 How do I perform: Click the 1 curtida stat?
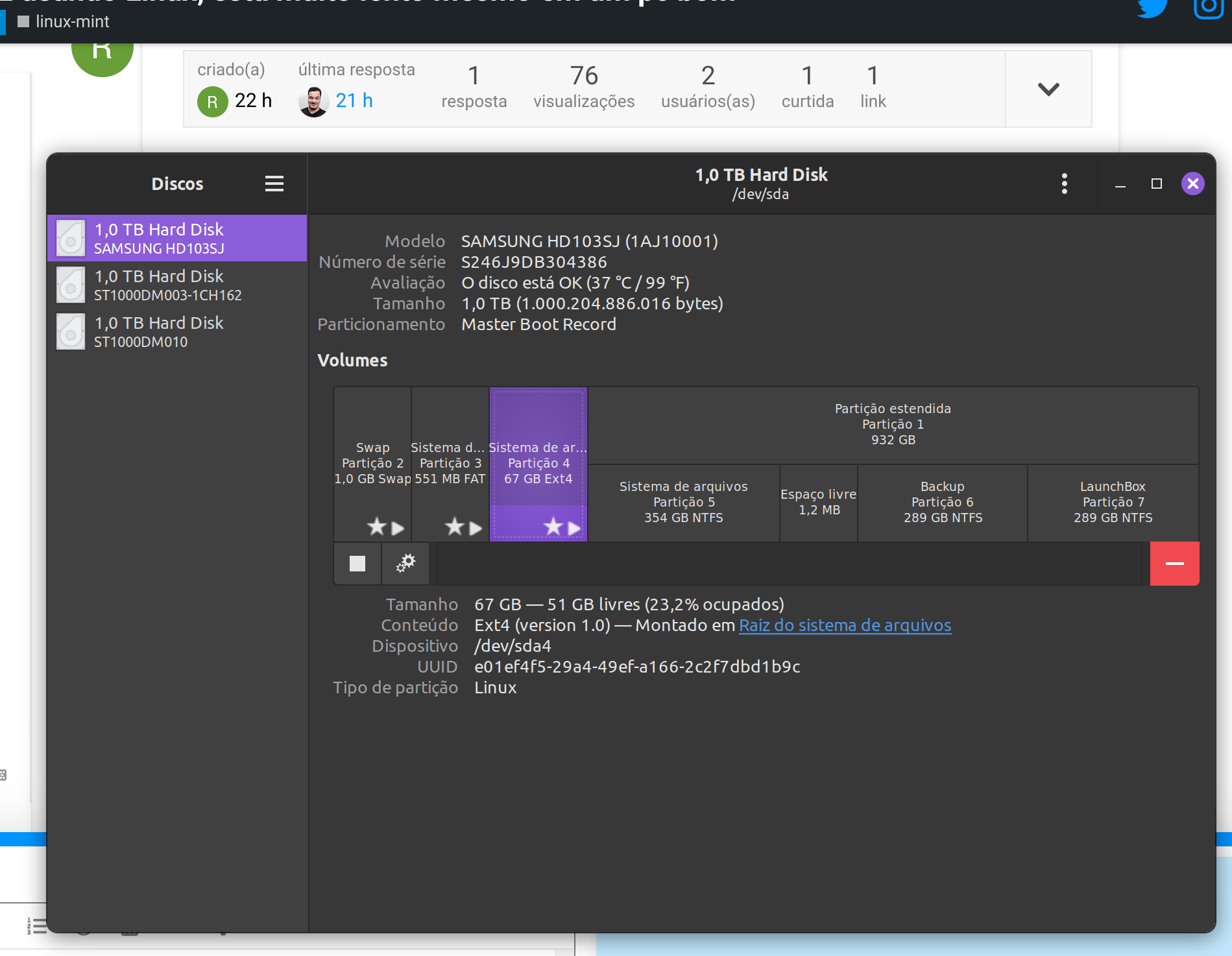[x=808, y=88]
